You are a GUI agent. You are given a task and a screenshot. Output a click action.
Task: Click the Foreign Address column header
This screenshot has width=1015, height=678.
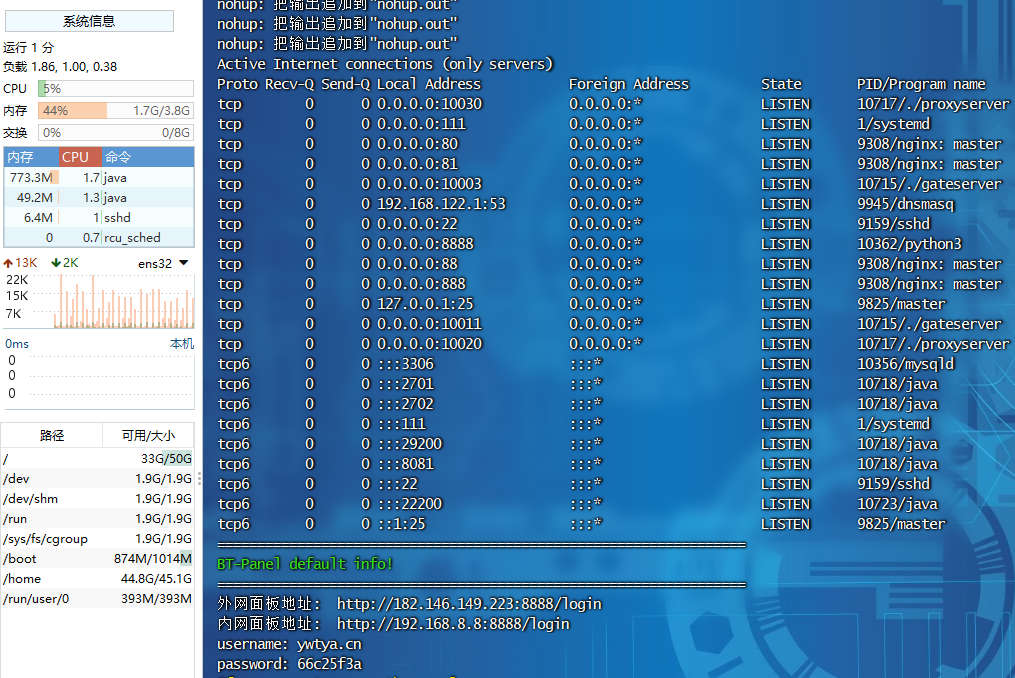tap(629, 84)
